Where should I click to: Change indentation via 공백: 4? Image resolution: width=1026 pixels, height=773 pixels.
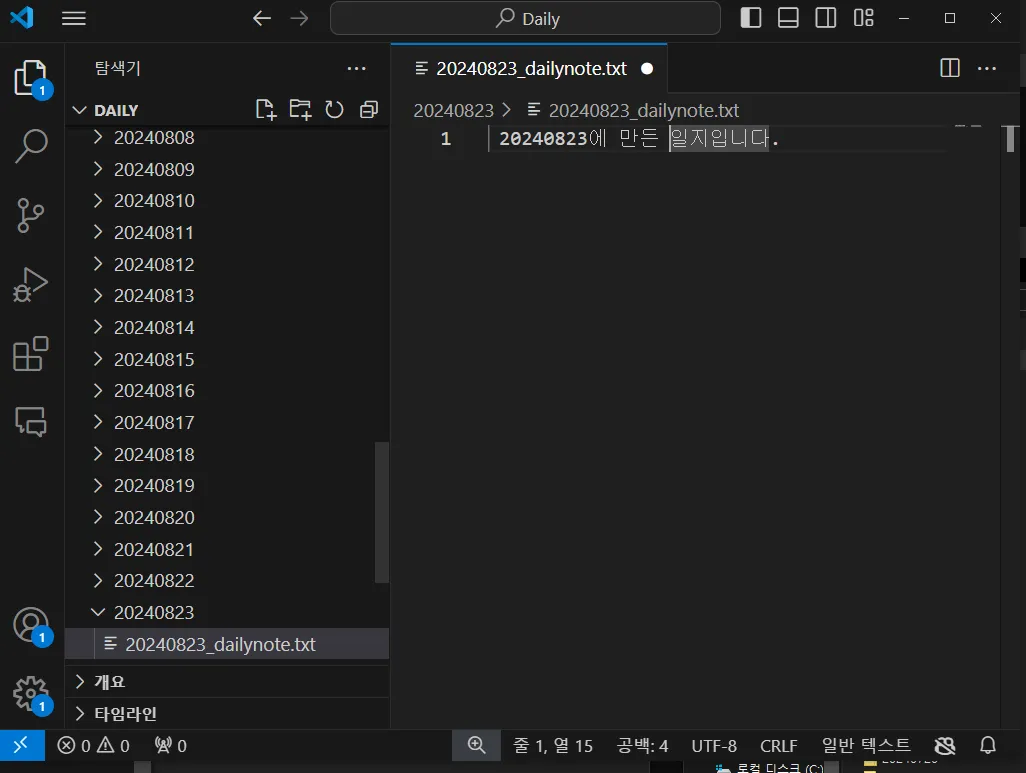643,746
